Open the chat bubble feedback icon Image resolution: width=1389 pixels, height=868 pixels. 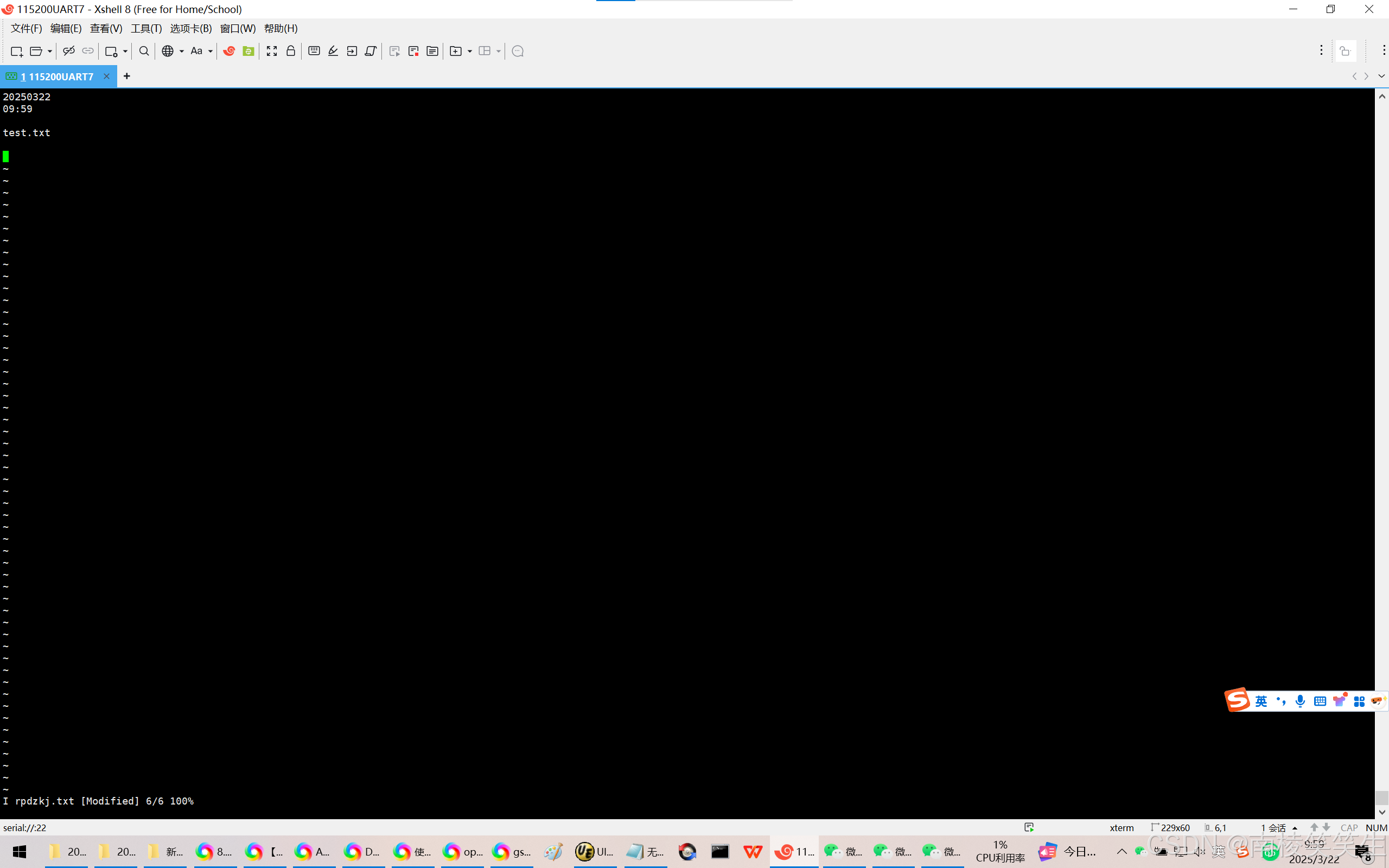(517, 51)
